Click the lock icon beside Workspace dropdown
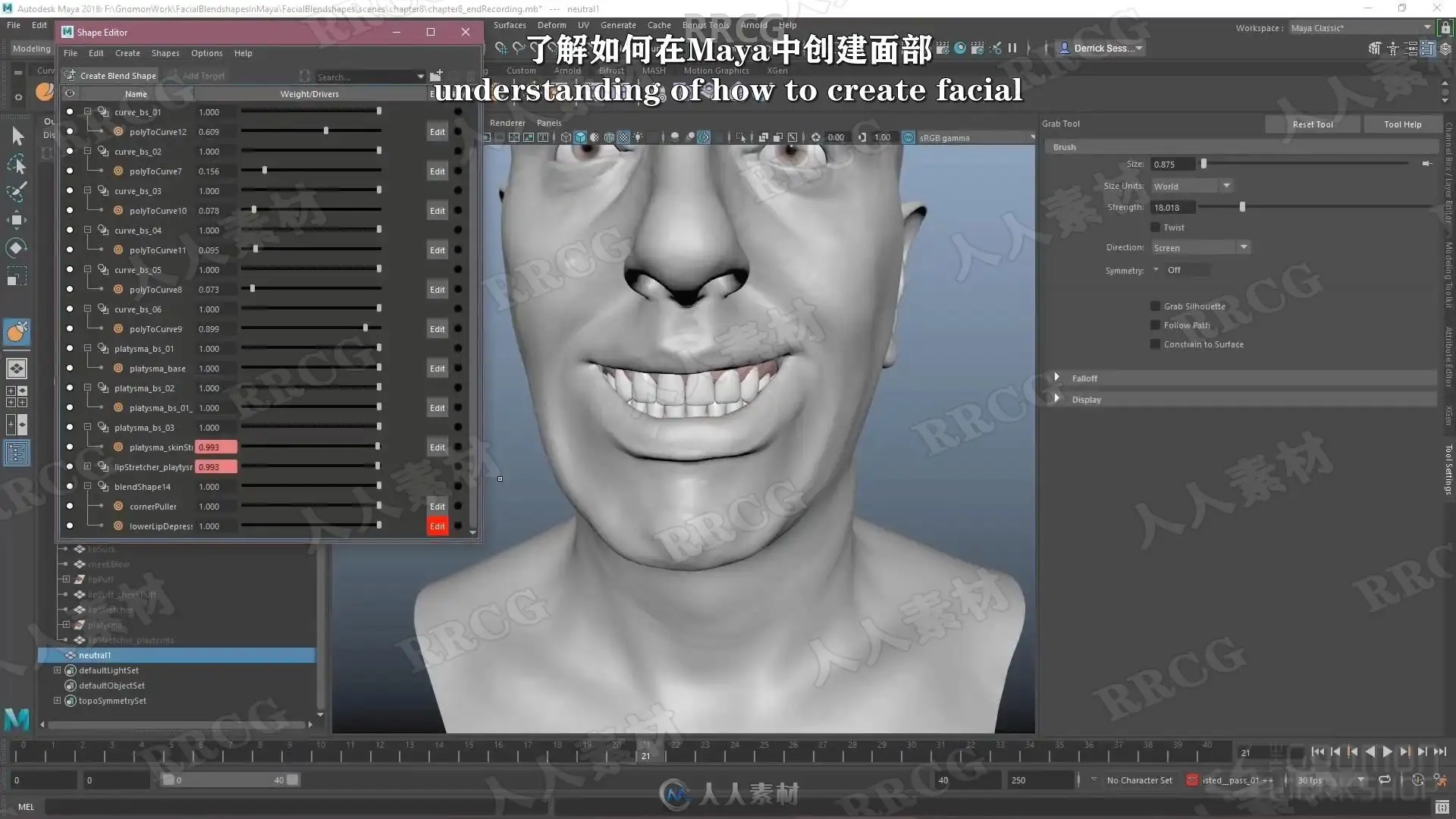 [x=1445, y=28]
